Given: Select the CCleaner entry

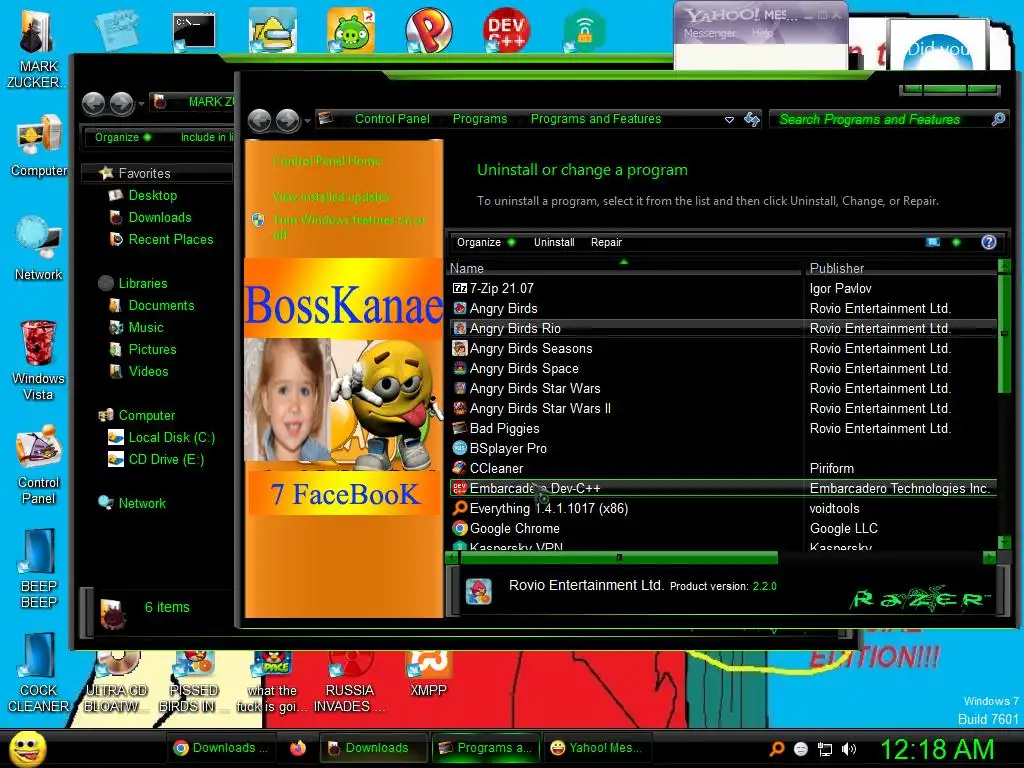Looking at the screenshot, I should click(x=723, y=468).
